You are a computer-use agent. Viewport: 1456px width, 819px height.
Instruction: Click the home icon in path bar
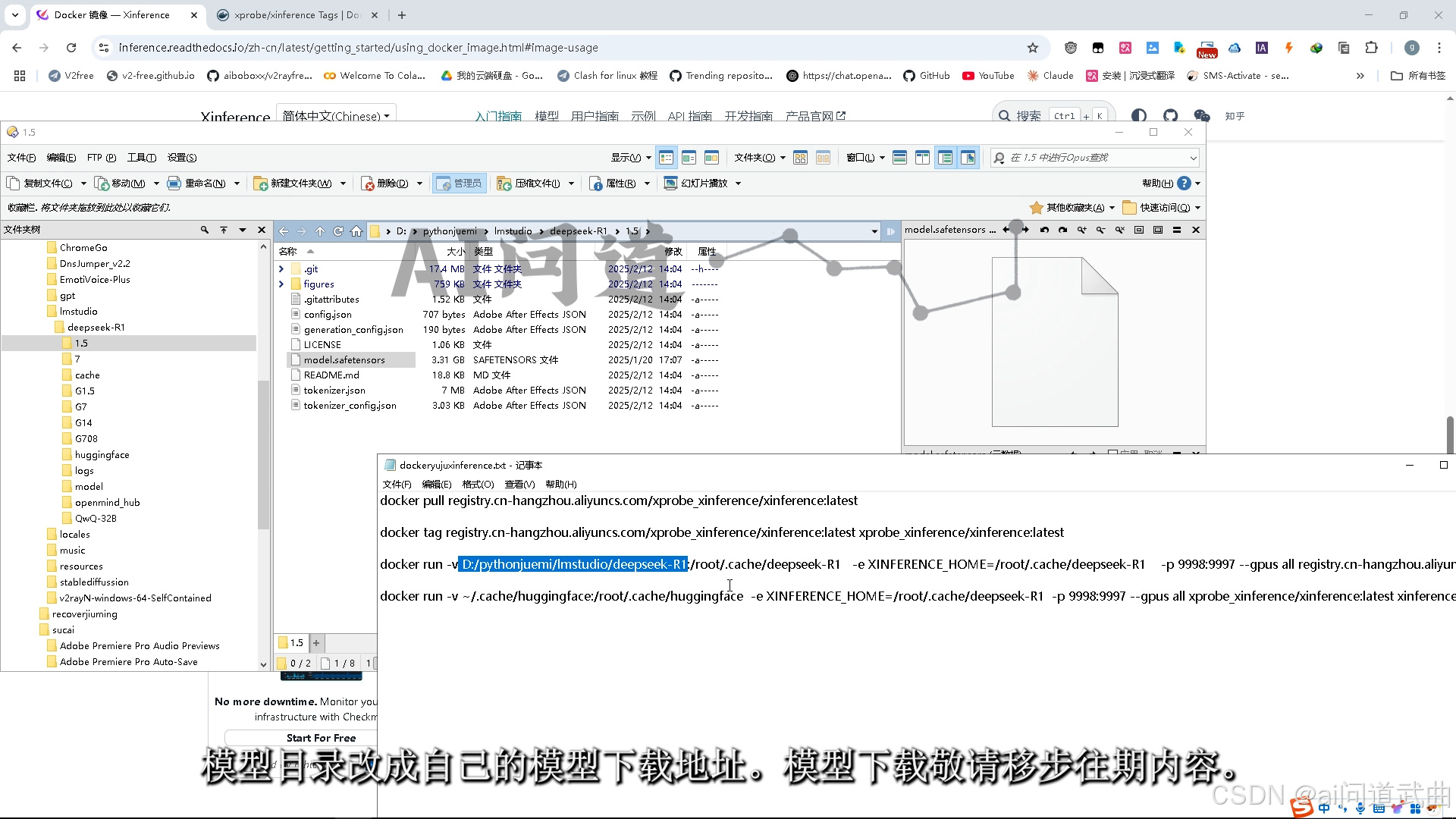356,231
